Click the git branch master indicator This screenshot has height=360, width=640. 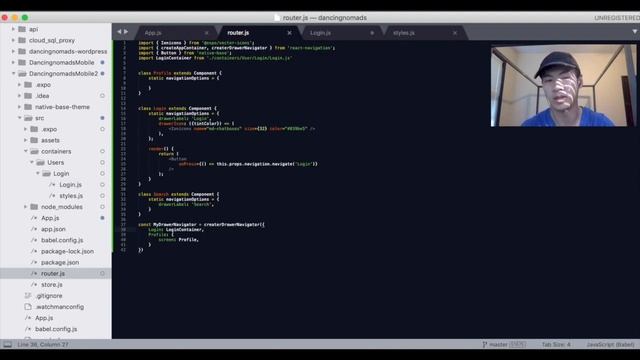click(504, 344)
